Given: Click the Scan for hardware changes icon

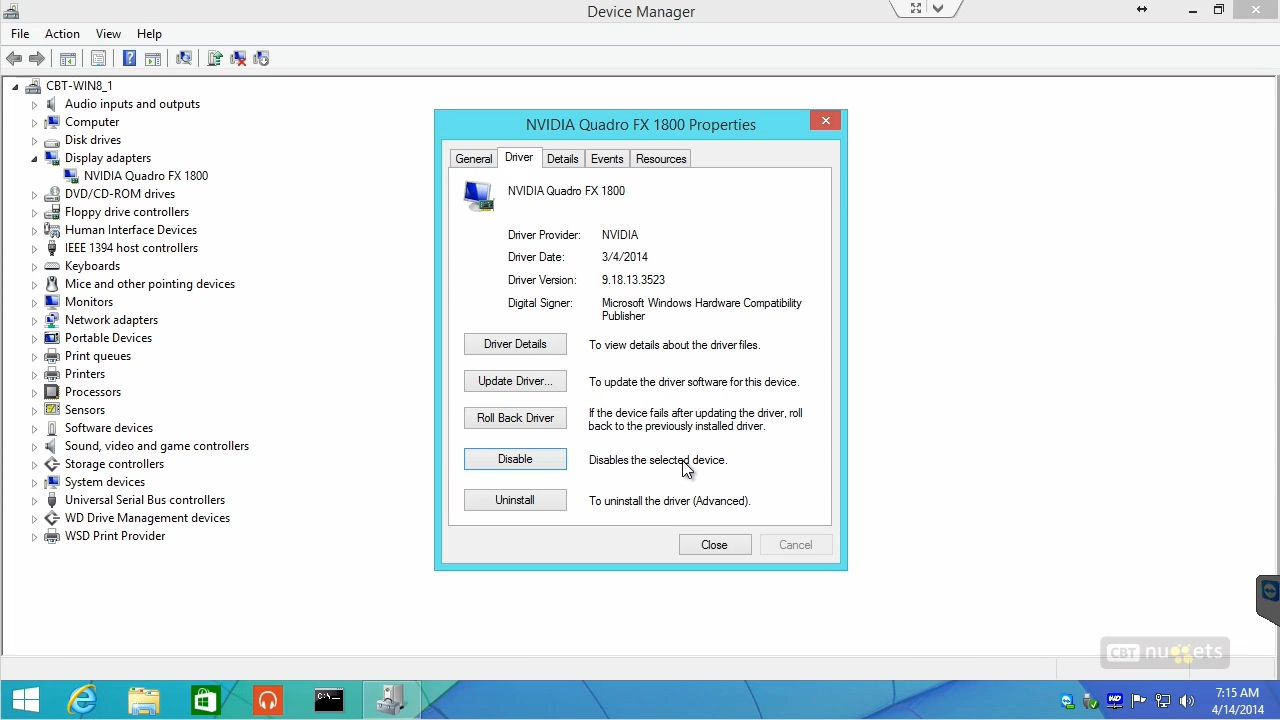Looking at the screenshot, I should click(x=184, y=59).
